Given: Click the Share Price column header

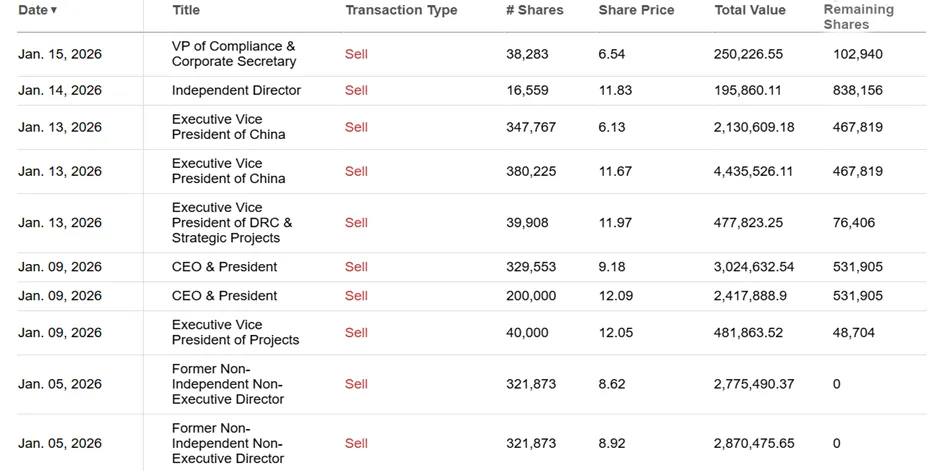Looking at the screenshot, I should (x=636, y=10).
